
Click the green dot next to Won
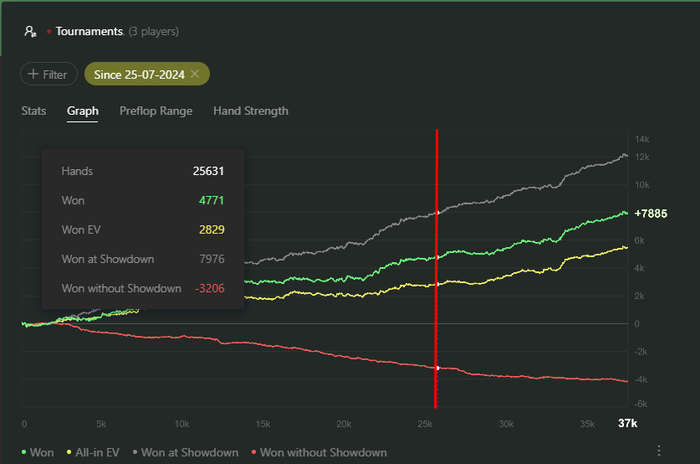point(24,452)
